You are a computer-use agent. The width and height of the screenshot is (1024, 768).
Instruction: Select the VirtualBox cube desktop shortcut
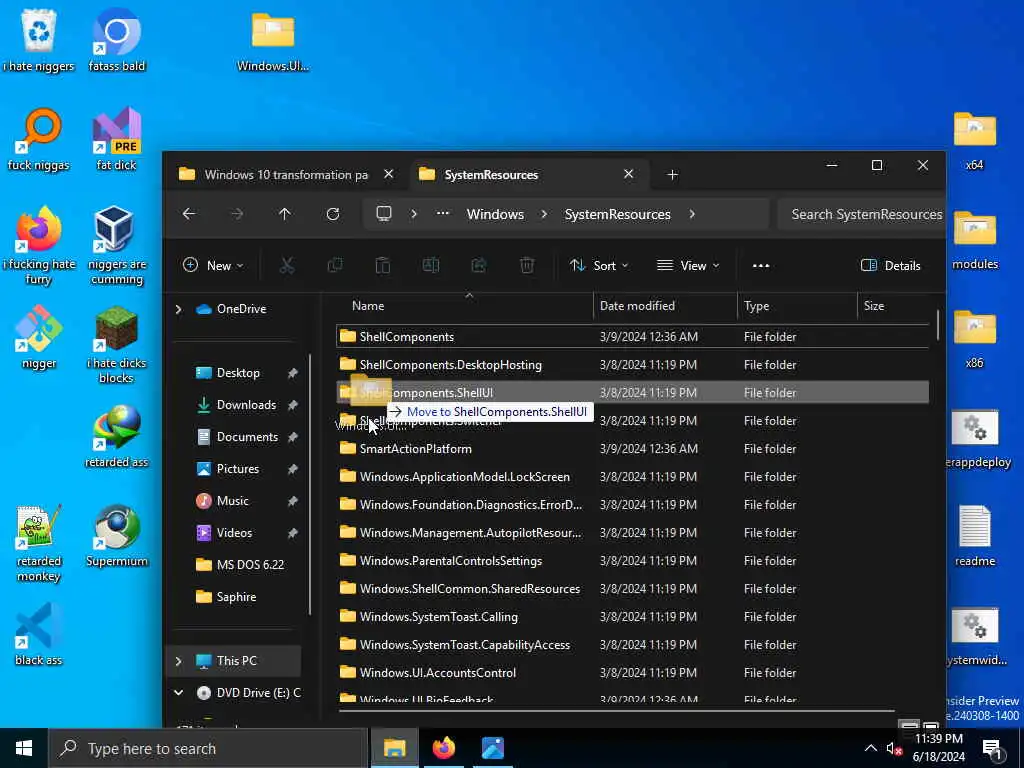click(x=117, y=245)
